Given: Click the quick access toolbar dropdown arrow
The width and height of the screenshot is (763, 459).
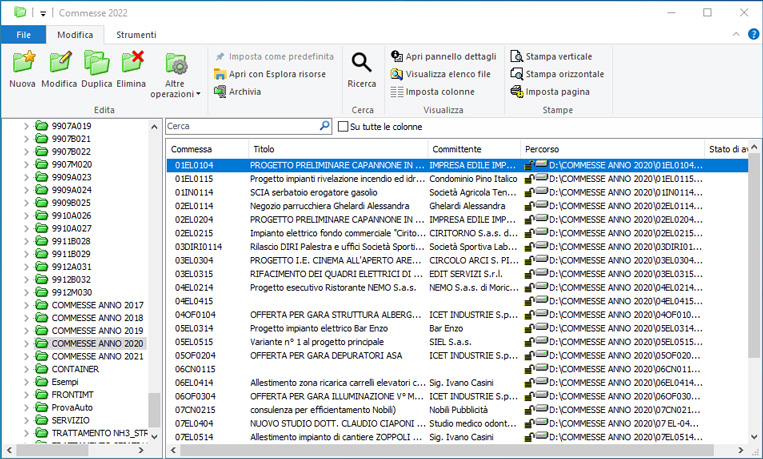Looking at the screenshot, I should (43, 14).
